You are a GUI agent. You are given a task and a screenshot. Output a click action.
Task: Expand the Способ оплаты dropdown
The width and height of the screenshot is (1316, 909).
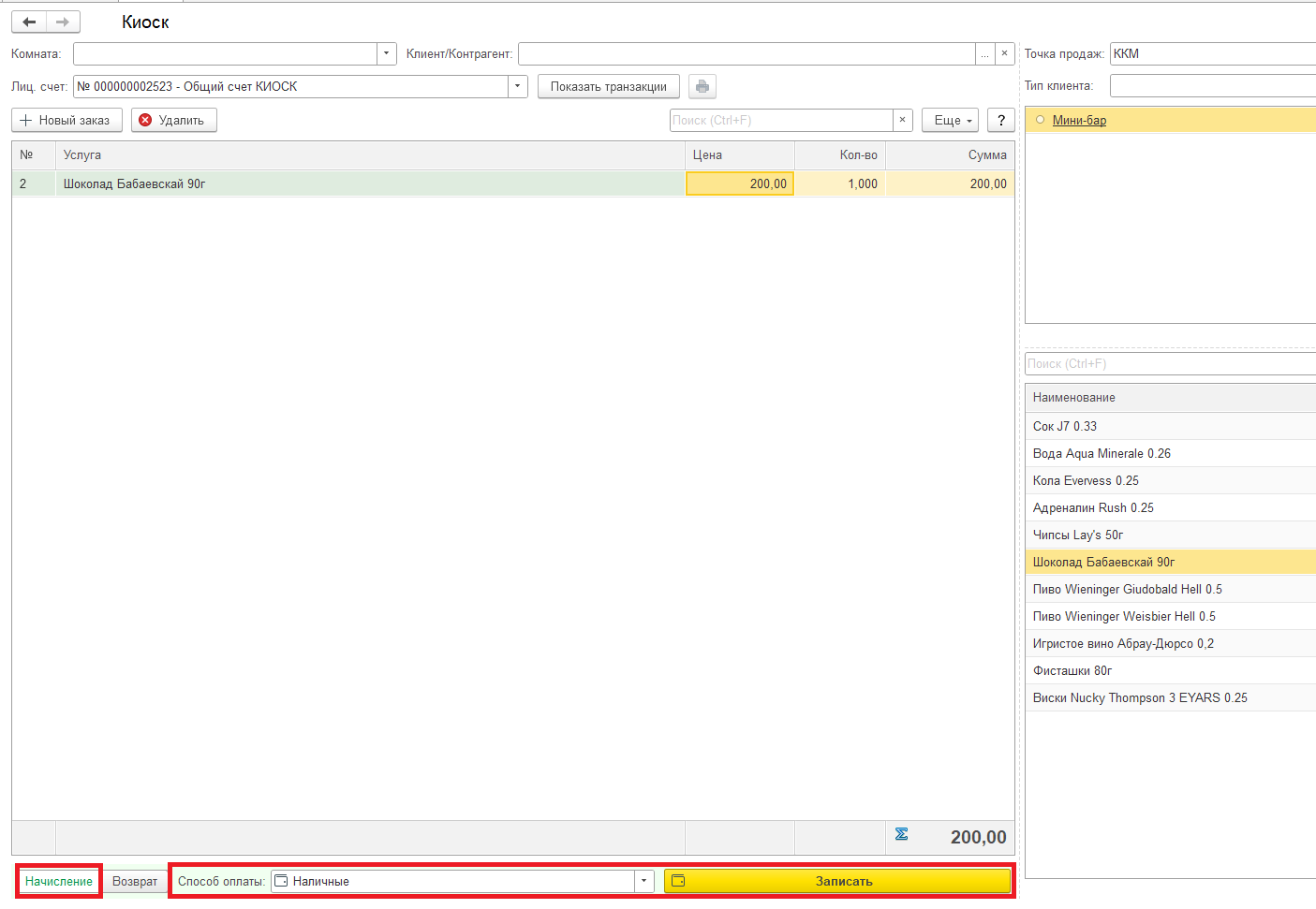pos(643,881)
